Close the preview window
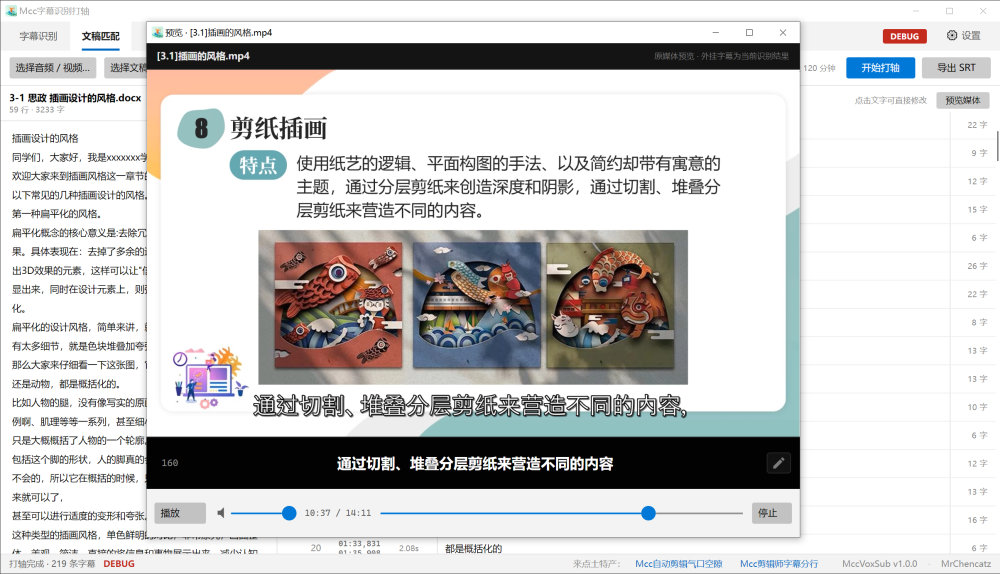Image resolution: width=1000 pixels, height=574 pixels. (783, 33)
